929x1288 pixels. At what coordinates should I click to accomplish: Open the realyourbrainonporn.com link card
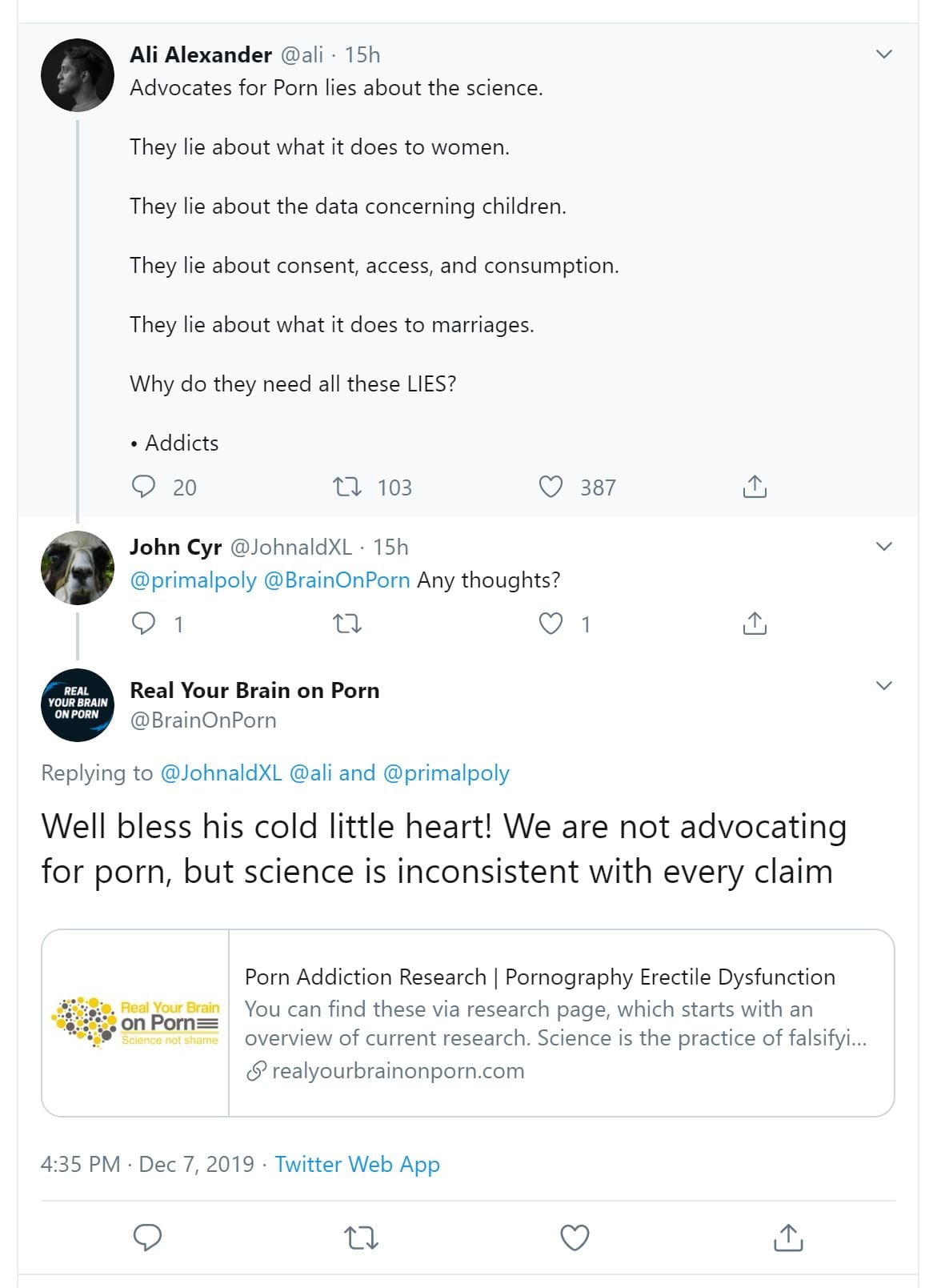[467, 1023]
